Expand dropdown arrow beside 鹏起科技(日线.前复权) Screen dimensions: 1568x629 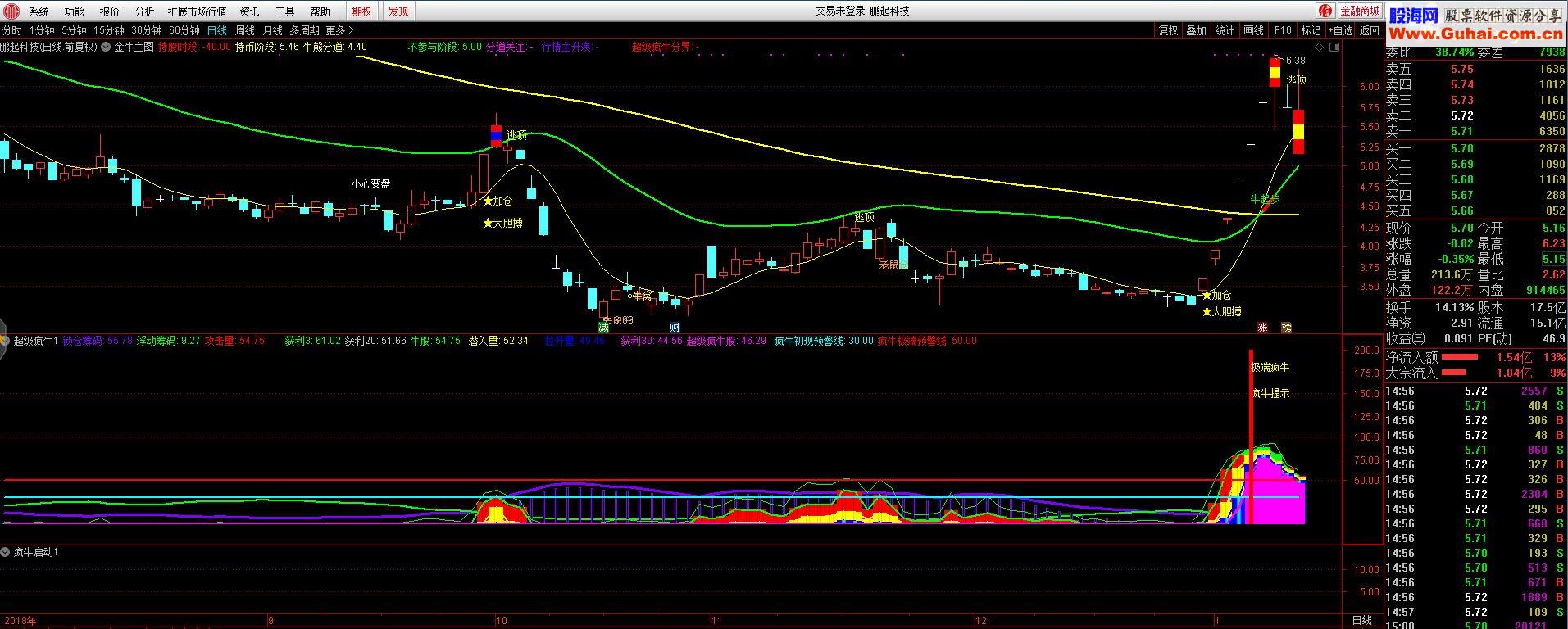click(105, 47)
